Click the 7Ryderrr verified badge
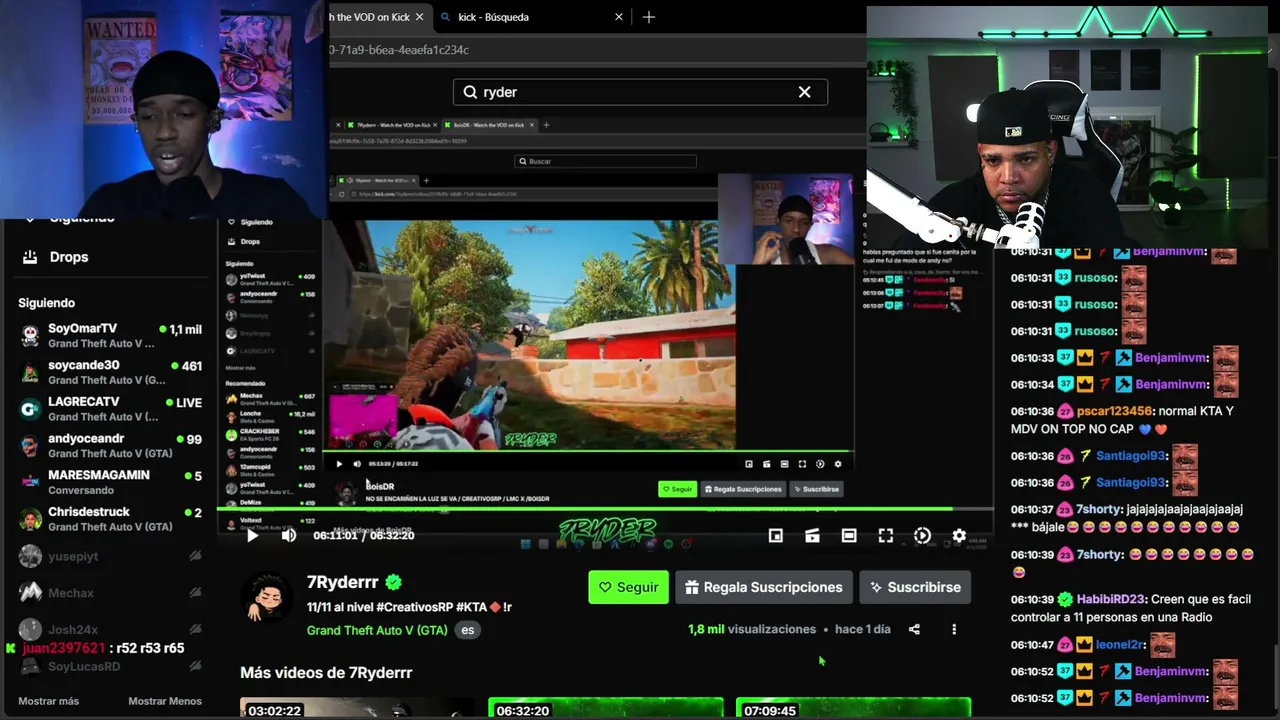 coord(394,582)
